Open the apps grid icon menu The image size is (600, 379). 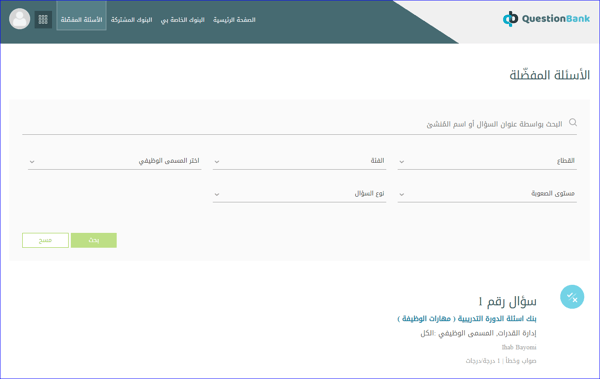43,20
